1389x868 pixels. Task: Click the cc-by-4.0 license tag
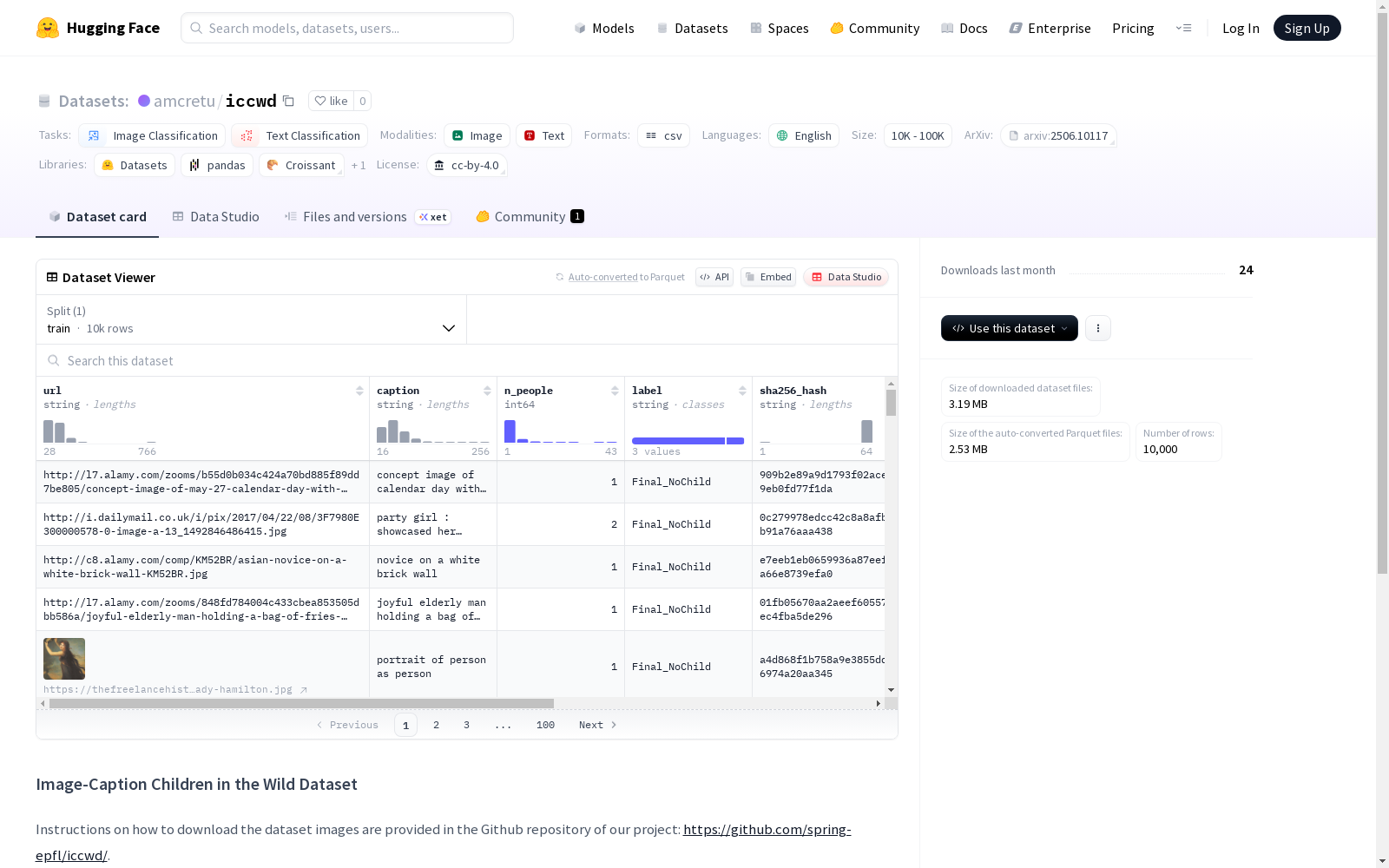pos(467,165)
